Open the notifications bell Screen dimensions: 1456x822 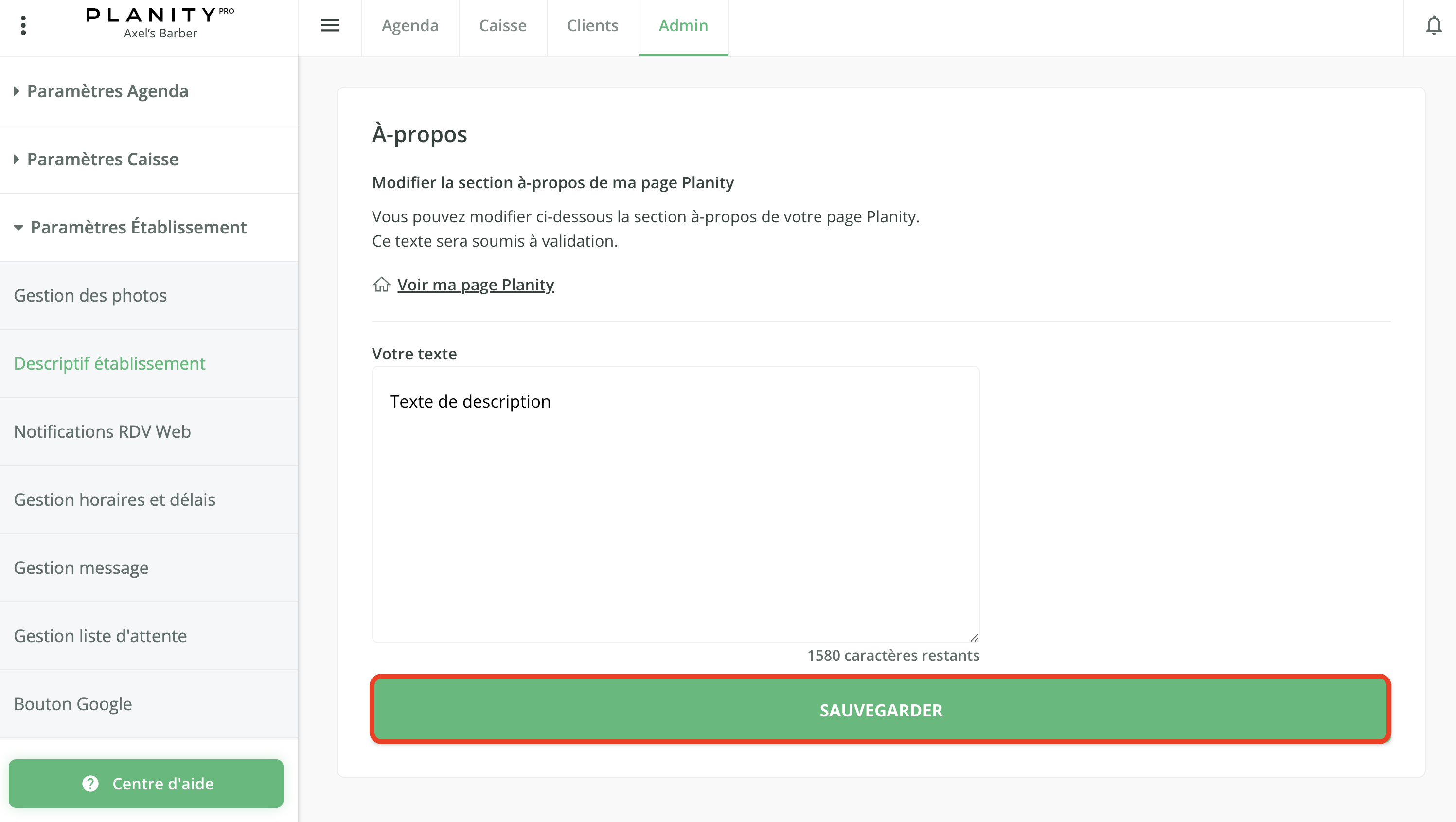pyautogui.click(x=1434, y=25)
